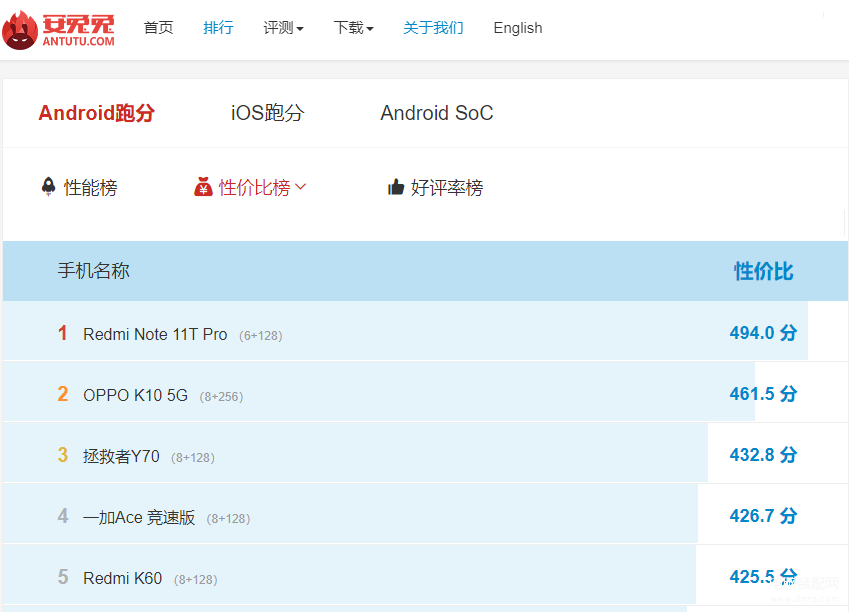This screenshot has width=849, height=612.
Task: Expand the 评测 dropdown menu
Action: pyautogui.click(x=283, y=28)
